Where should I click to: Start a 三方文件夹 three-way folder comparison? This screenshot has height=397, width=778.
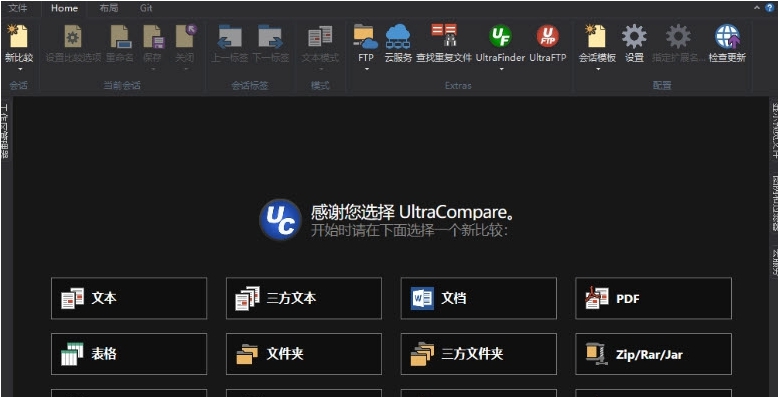click(x=479, y=354)
